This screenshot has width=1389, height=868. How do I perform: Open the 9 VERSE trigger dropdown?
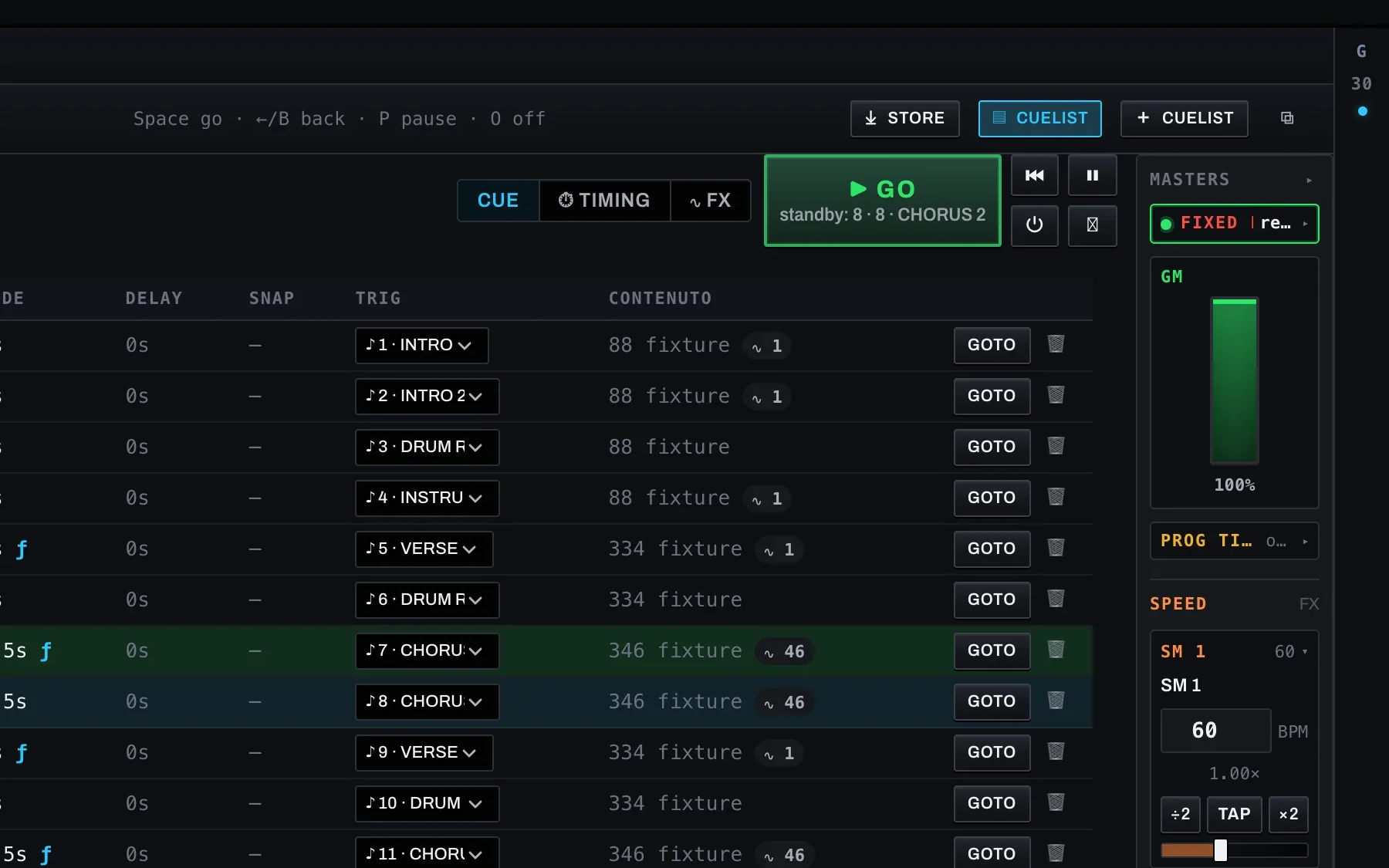tap(424, 752)
